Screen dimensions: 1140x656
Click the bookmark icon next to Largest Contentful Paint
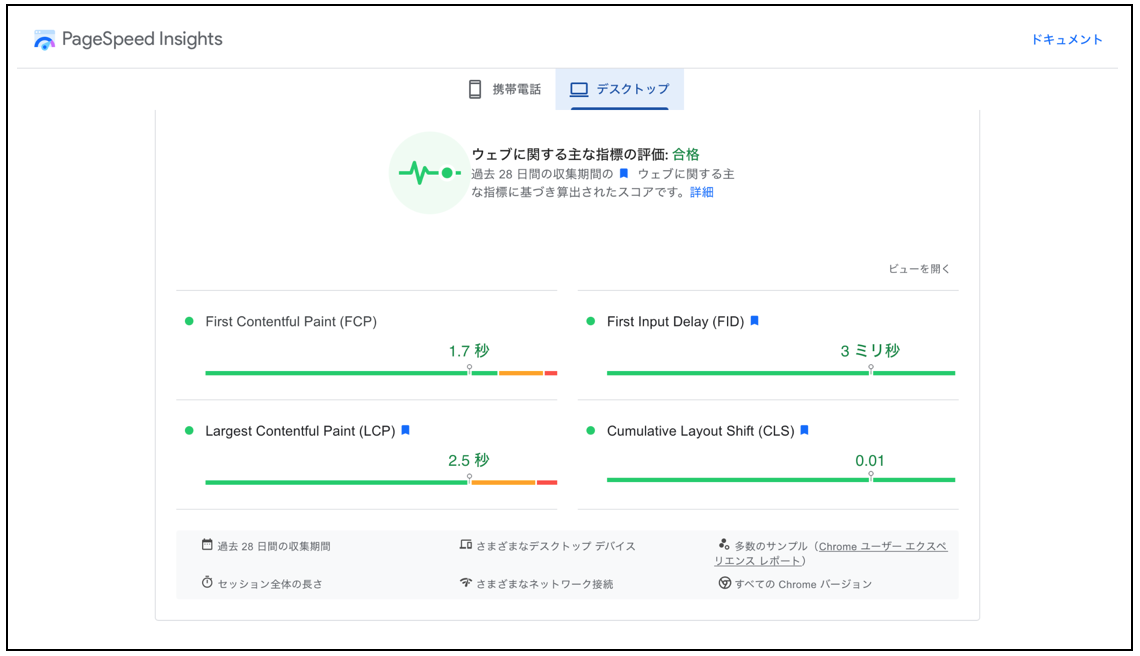pos(406,431)
